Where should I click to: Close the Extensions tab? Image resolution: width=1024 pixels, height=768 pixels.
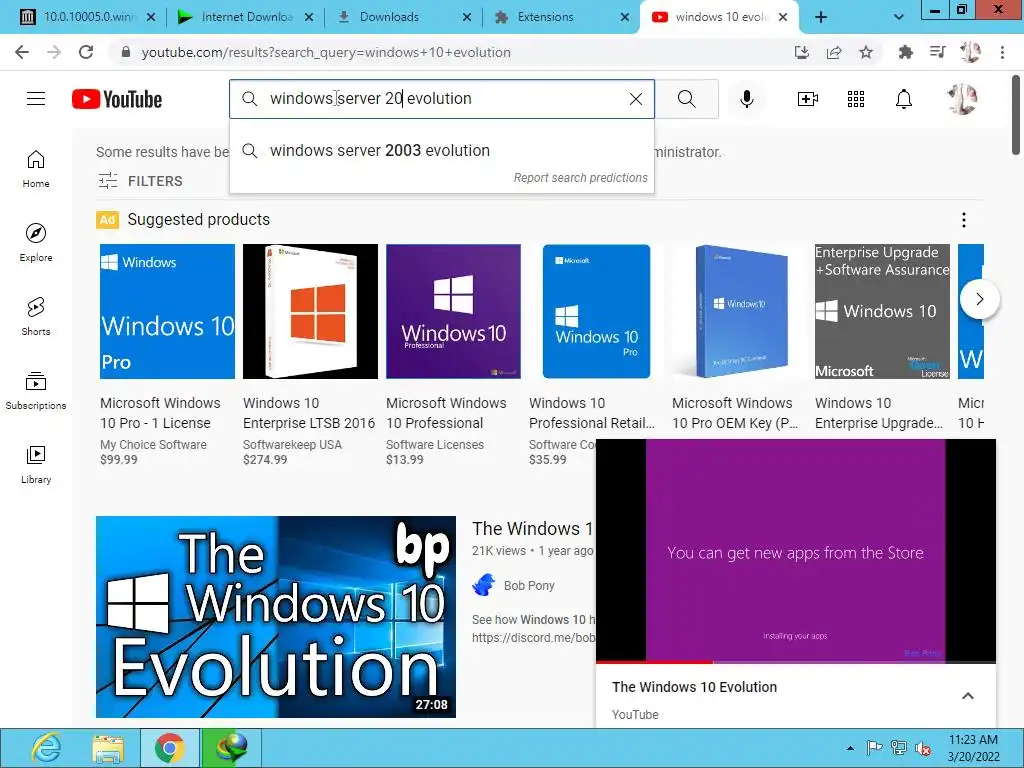tap(625, 18)
